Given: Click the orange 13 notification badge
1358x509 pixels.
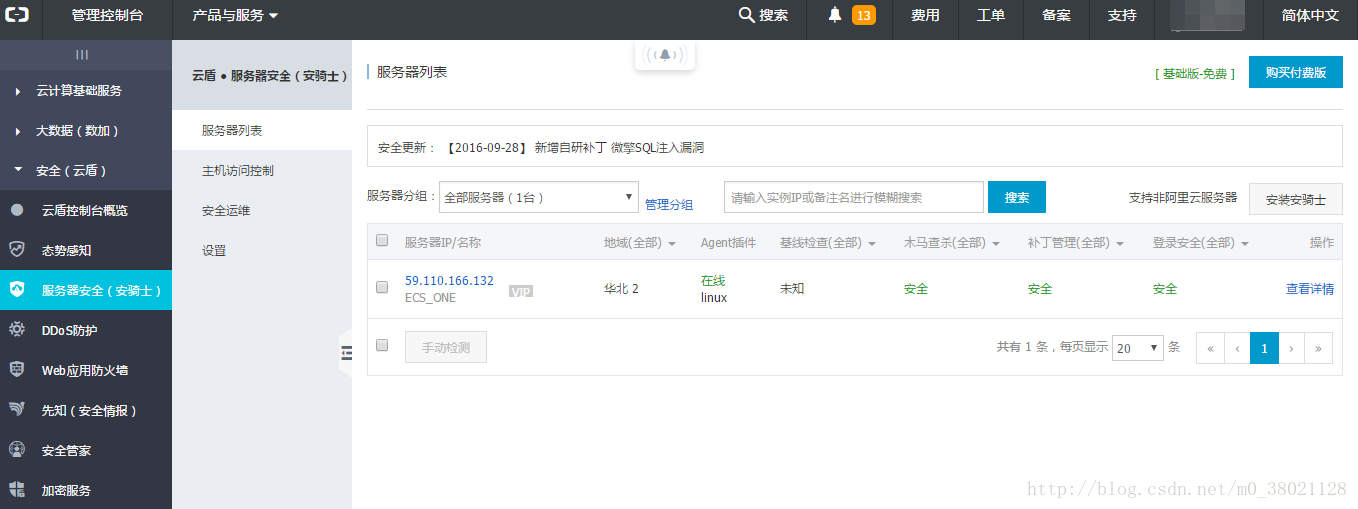Looking at the screenshot, I should tap(864, 15).
